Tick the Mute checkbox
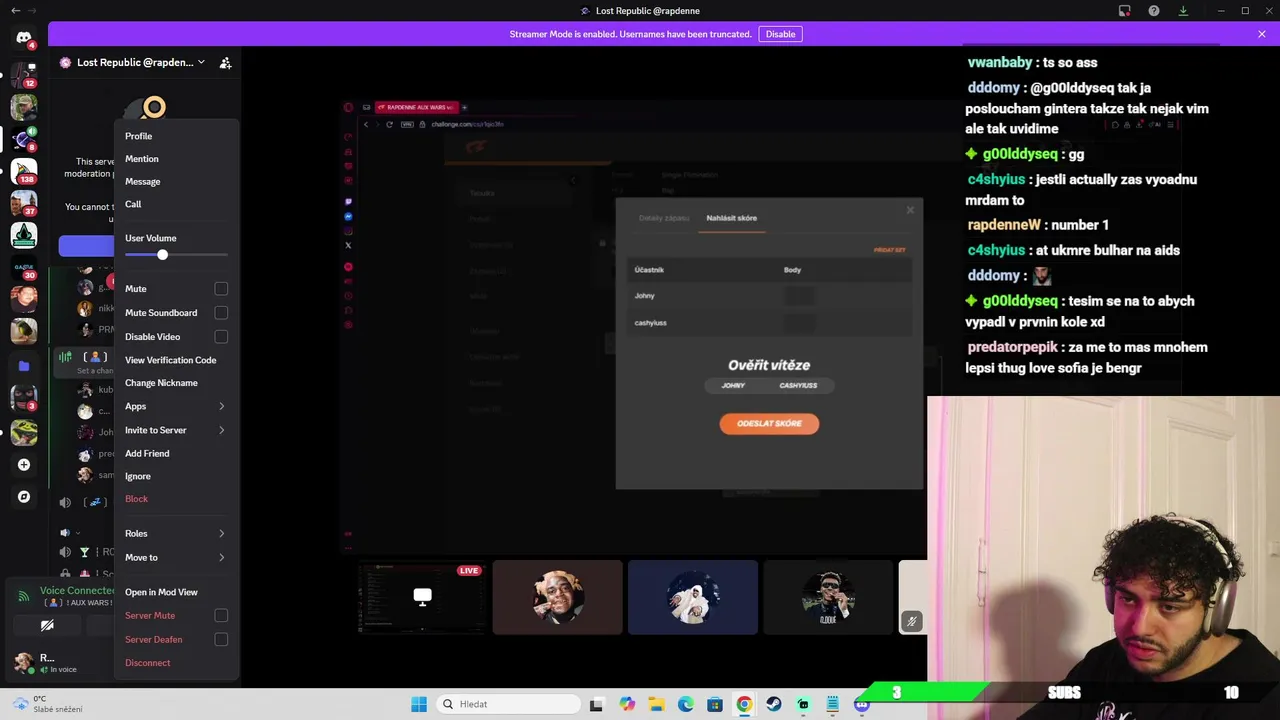 221,289
